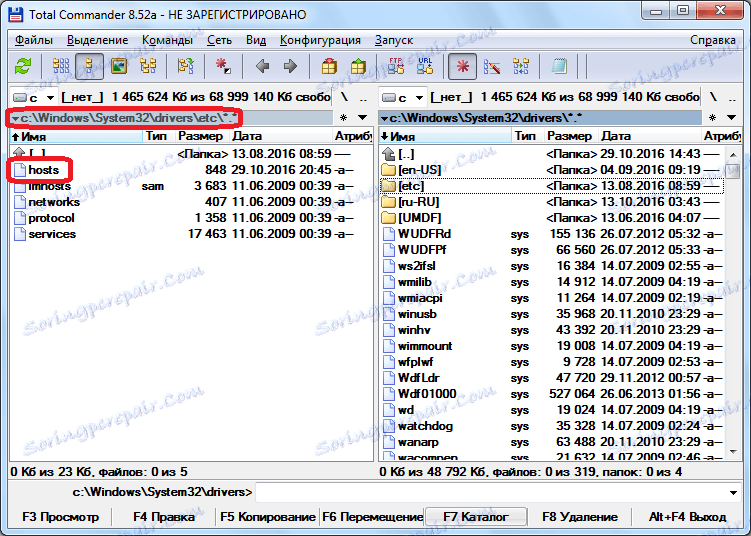
Task: Open left panel directory history arrow
Action: point(363,117)
